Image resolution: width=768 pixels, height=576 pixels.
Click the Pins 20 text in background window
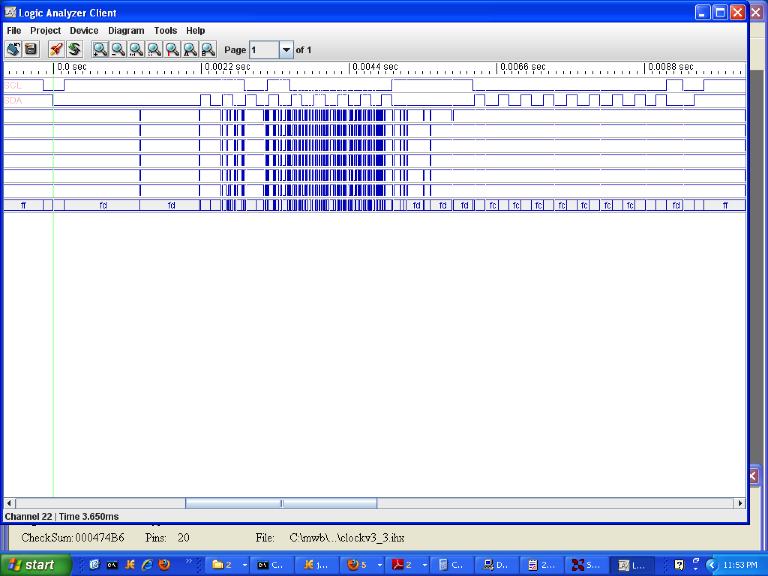coord(167,538)
